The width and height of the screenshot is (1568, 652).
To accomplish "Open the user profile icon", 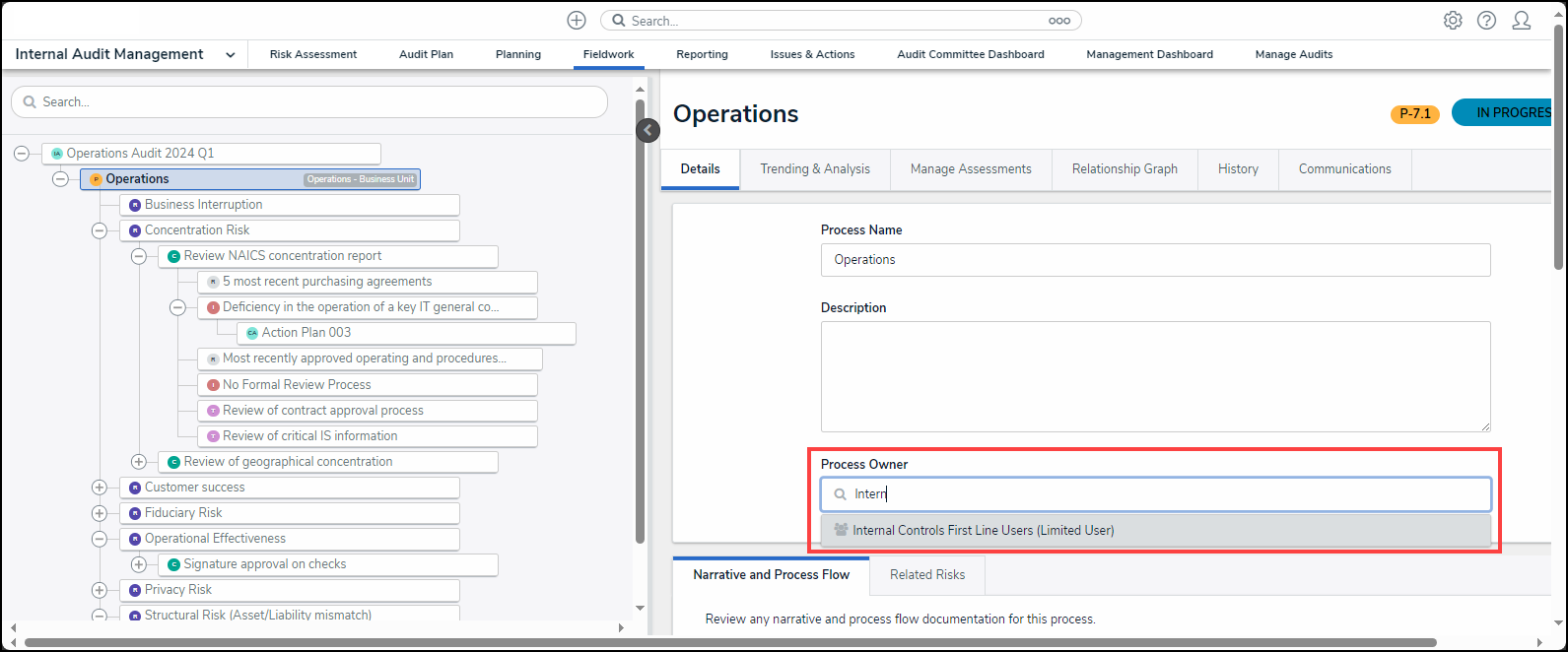I will (x=1521, y=21).
